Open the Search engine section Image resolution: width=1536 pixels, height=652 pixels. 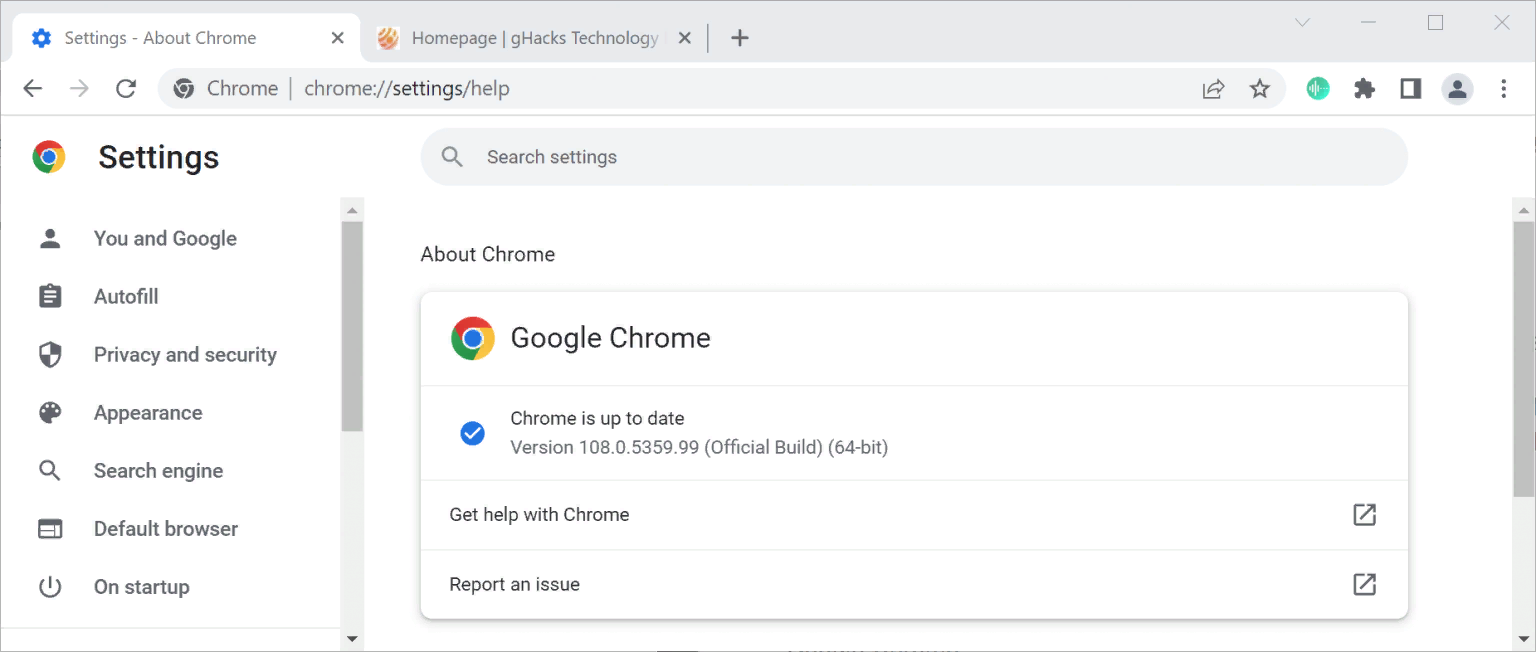(158, 471)
